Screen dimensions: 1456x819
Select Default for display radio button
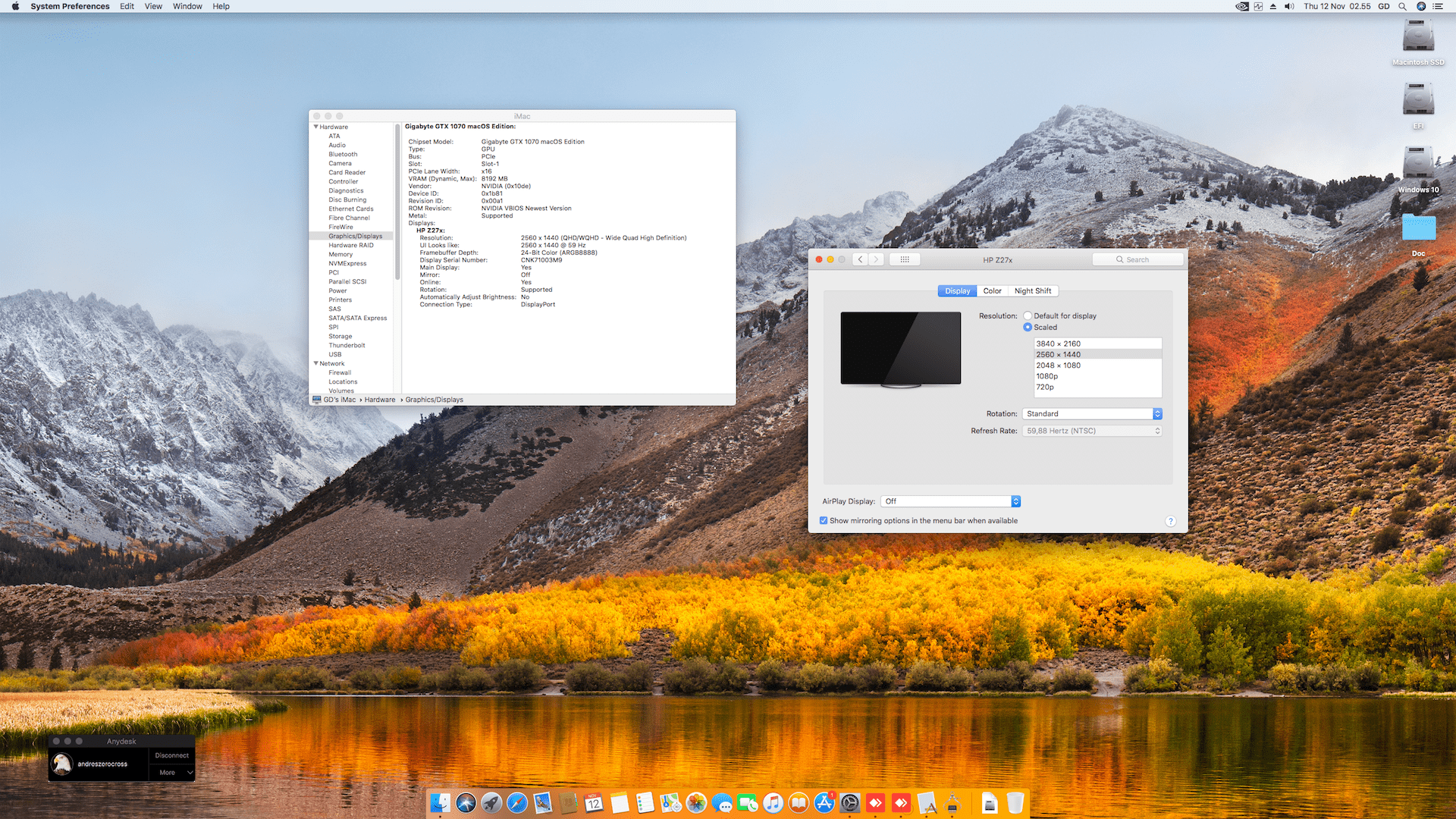point(1028,316)
